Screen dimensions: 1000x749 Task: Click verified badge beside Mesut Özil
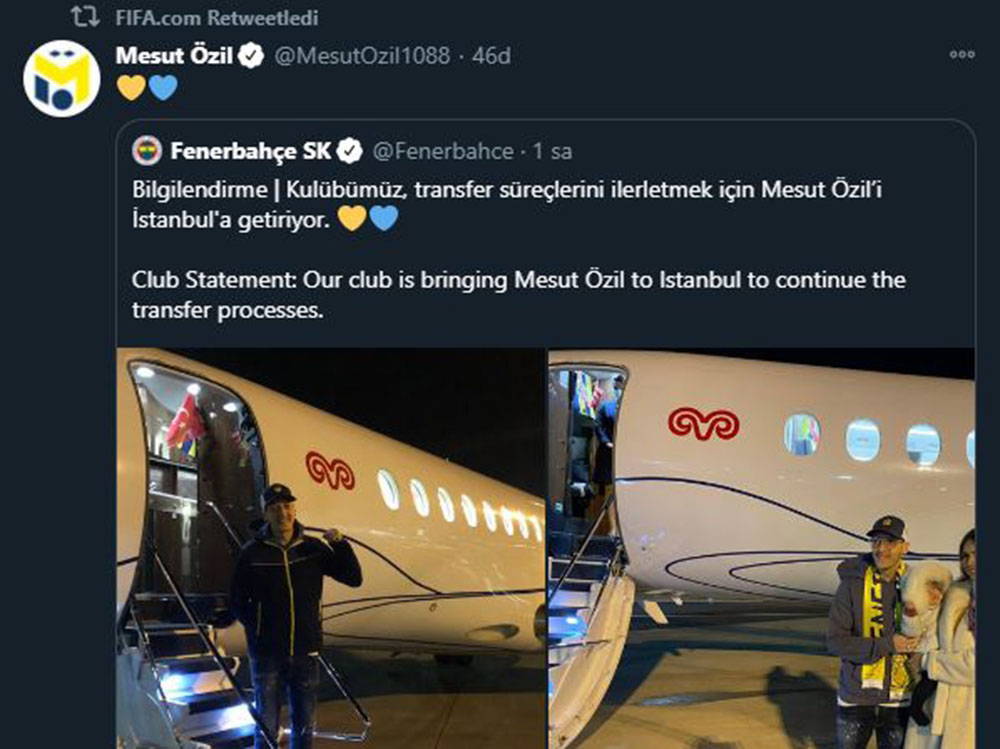coord(253,56)
